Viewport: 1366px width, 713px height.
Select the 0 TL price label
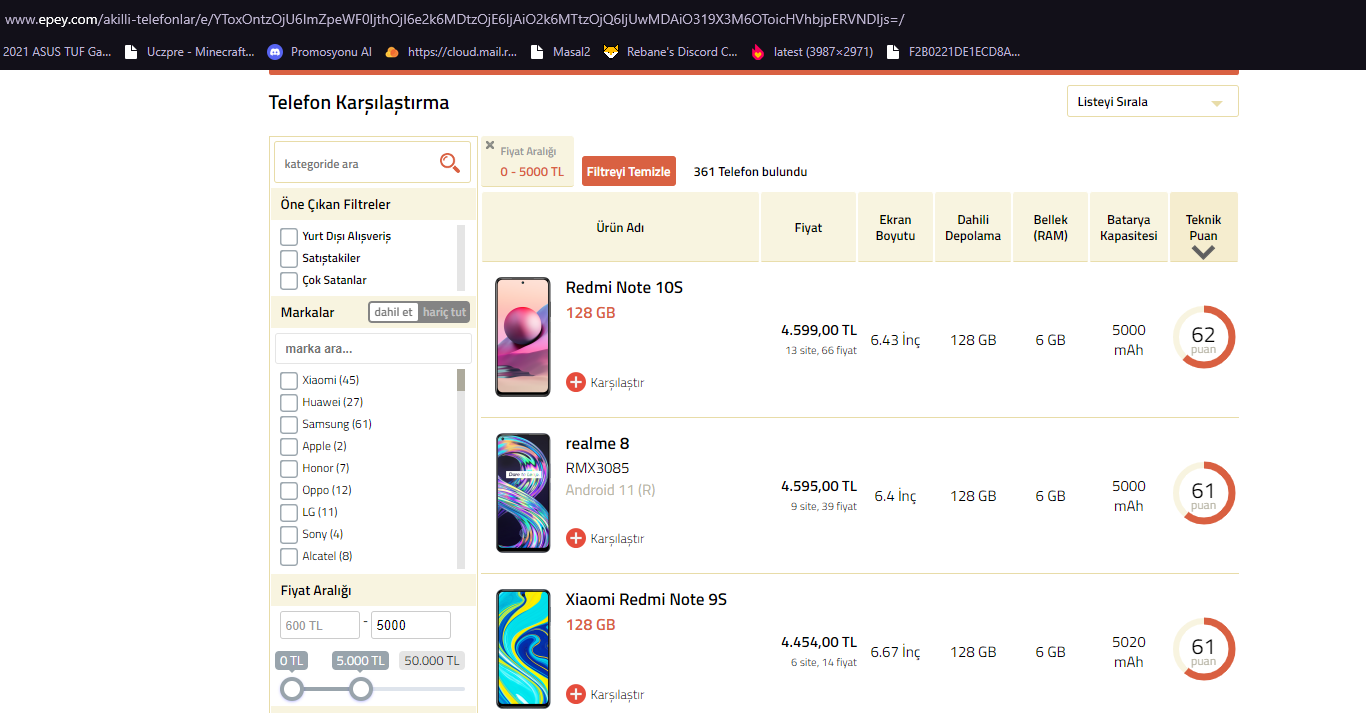click(292, 661)
